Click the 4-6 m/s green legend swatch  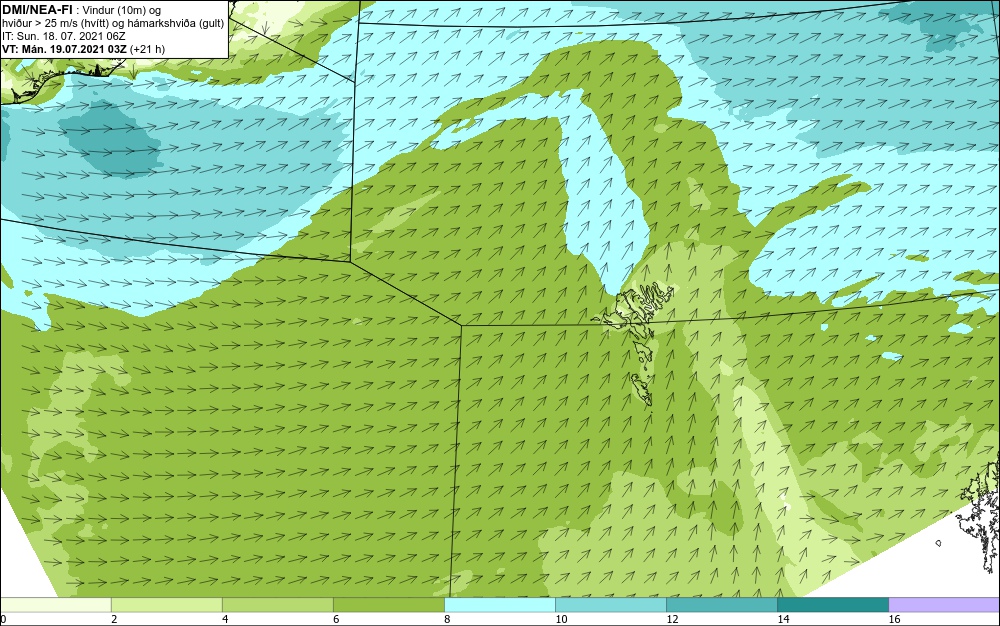coord(277,605)
